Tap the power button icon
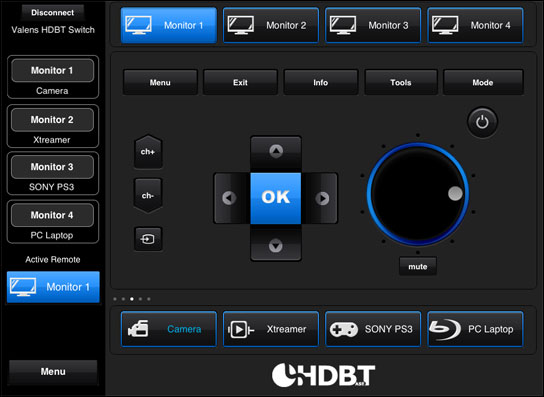Image resolution: width=544 pixels, height=397 pixels. (x=482, y=122)
